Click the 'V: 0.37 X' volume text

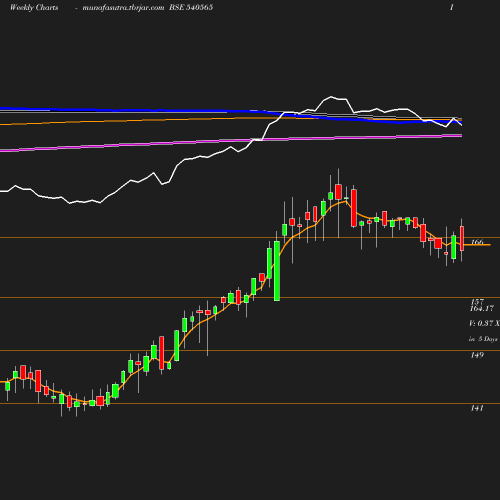(x=484, y=323)
